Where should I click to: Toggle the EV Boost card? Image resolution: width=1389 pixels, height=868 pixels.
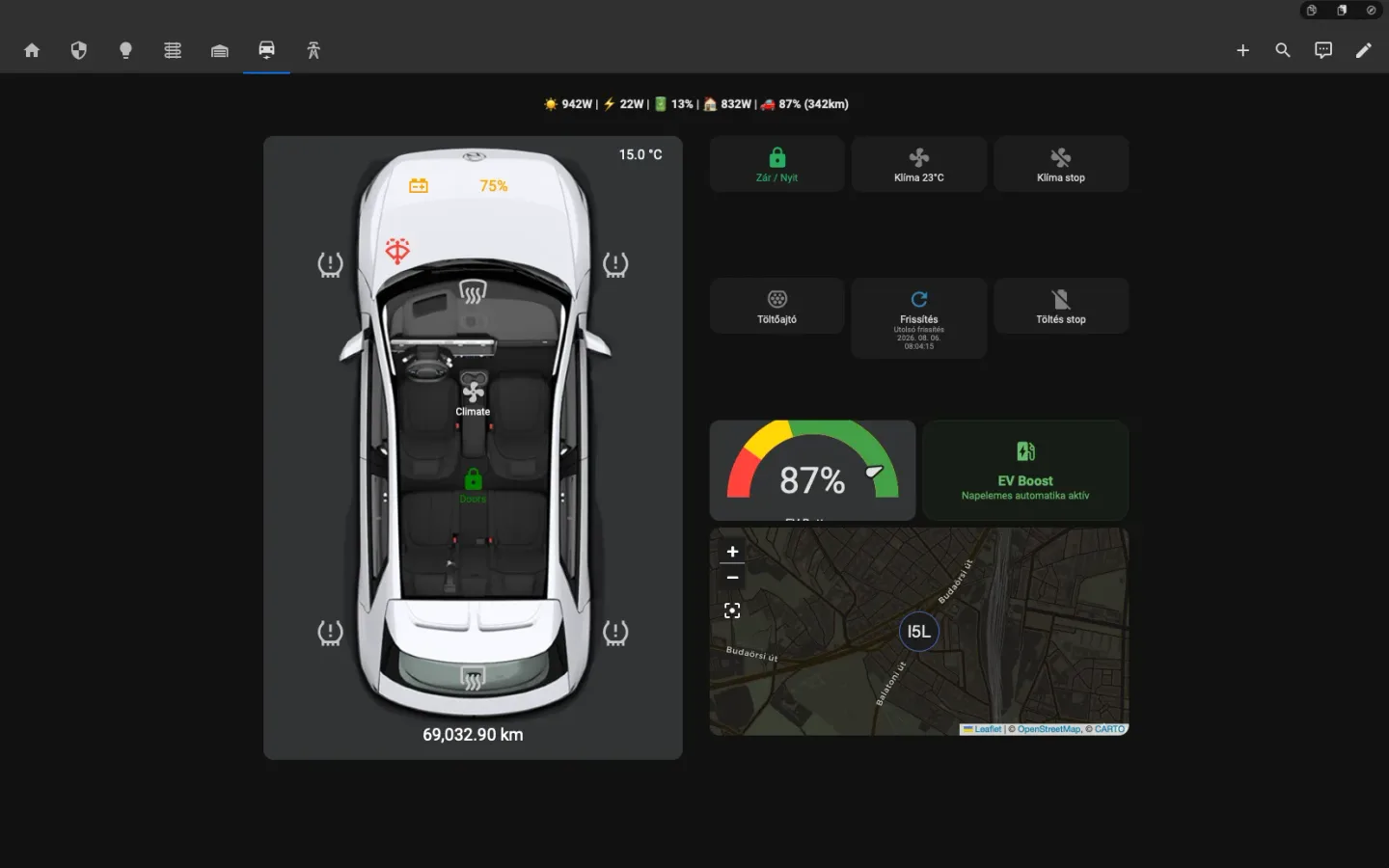click(x=1025, y=471)
